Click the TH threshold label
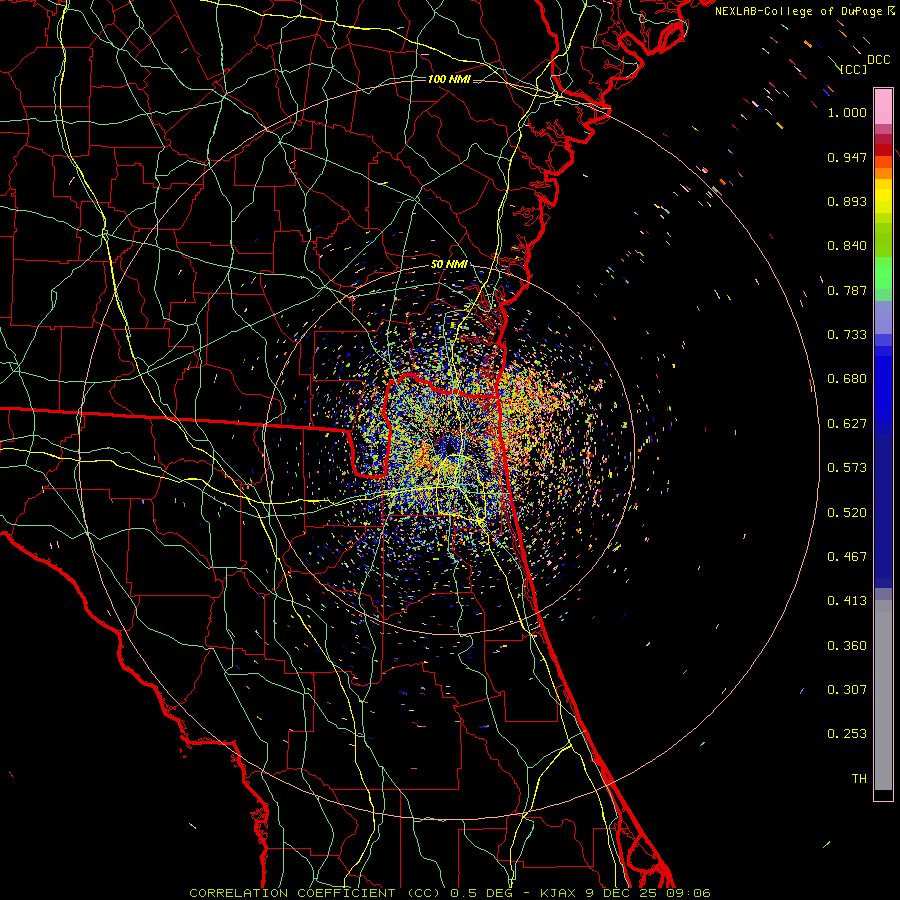900x900 pixels. (859, 779)
